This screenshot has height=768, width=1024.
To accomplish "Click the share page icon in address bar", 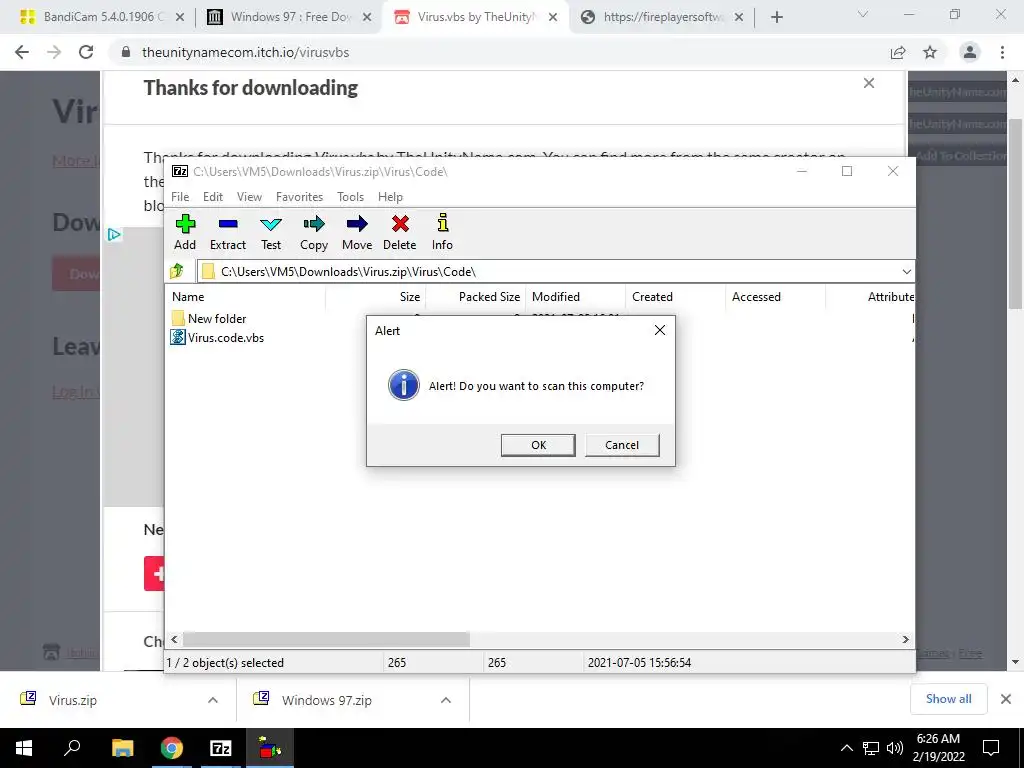I will coord(898,52).
